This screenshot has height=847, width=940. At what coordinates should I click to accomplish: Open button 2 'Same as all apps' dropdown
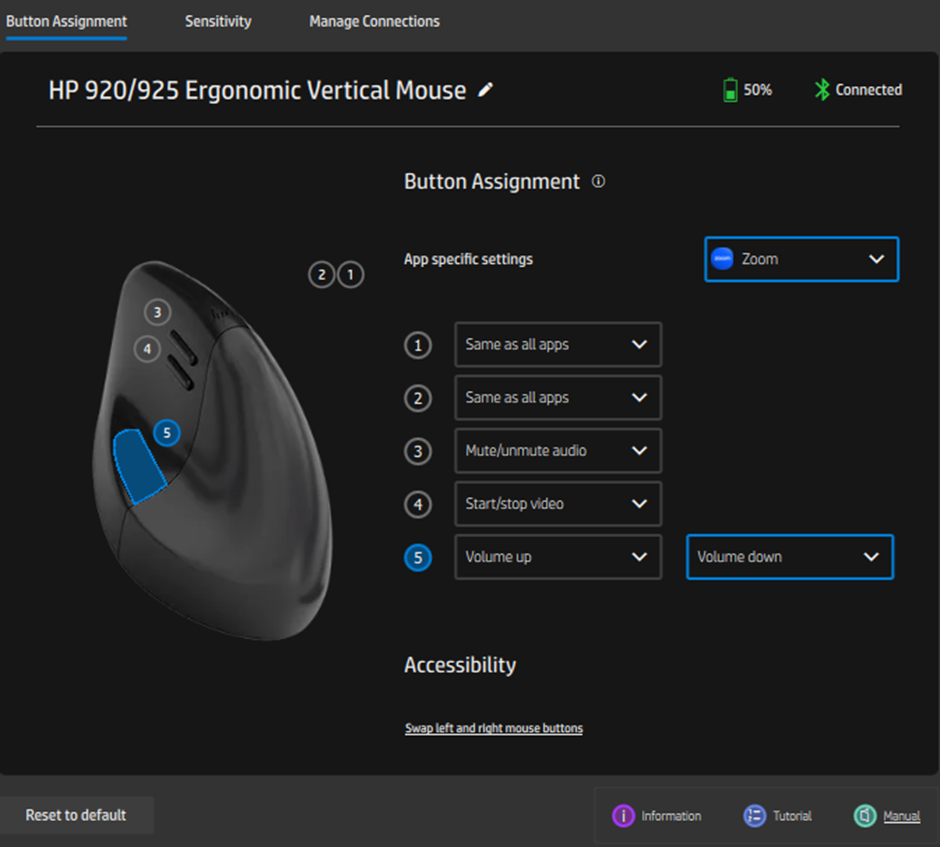[558, 397]
